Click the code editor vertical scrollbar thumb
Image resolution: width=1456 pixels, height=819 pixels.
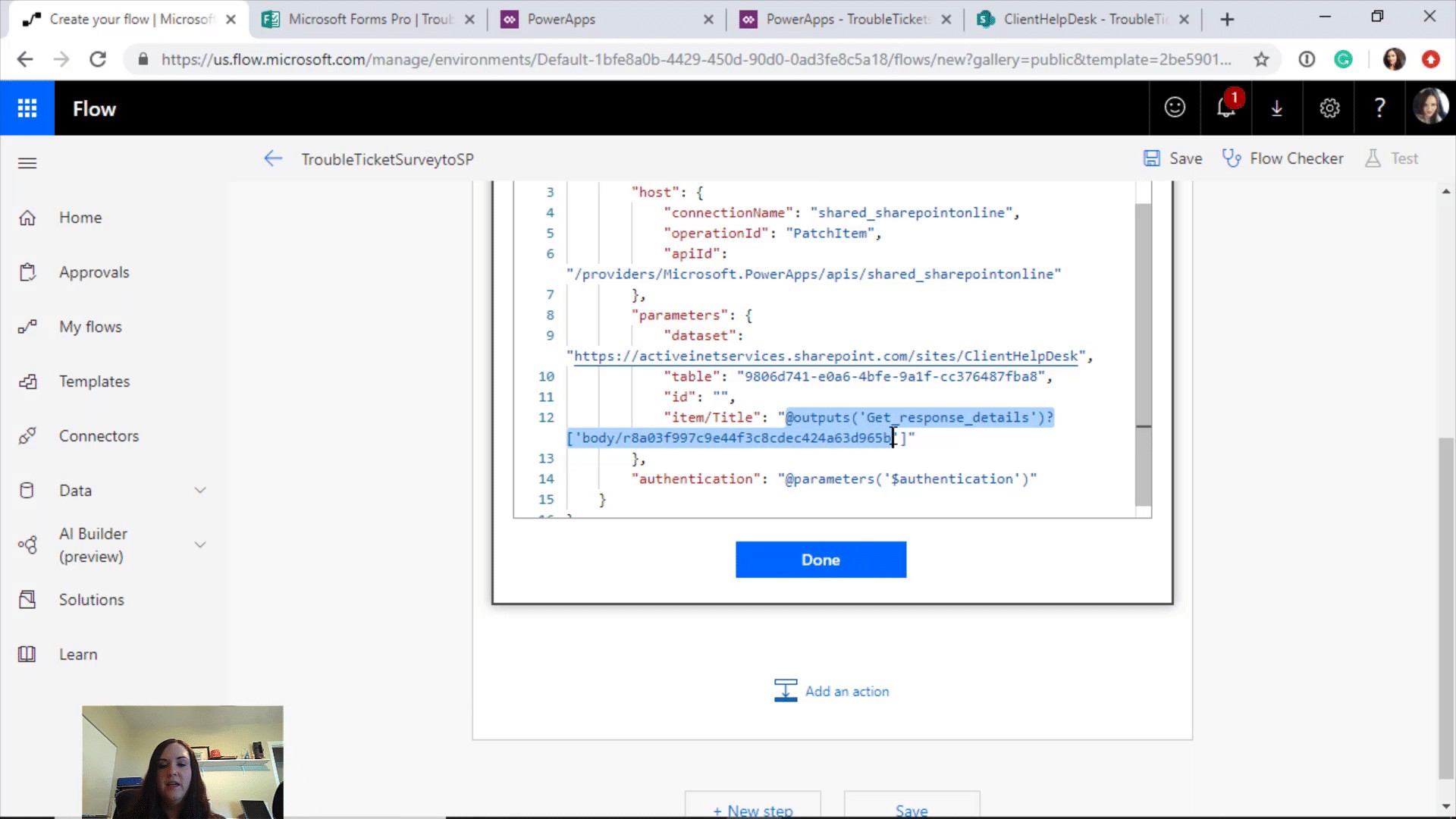tap(1144, 354)
